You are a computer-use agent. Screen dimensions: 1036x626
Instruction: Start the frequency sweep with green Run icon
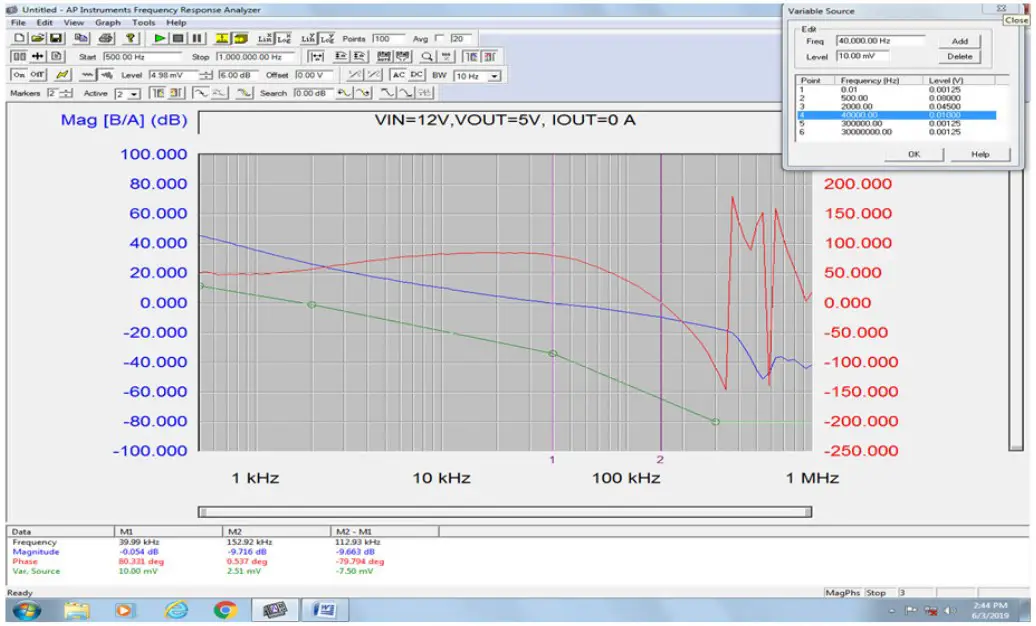pos(159,39)
